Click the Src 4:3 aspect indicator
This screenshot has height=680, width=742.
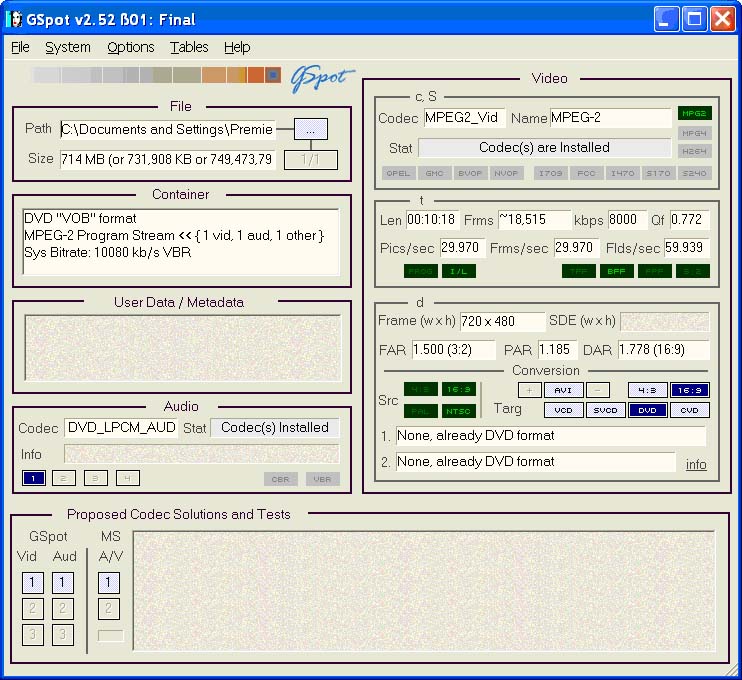[x=421, y=389]
